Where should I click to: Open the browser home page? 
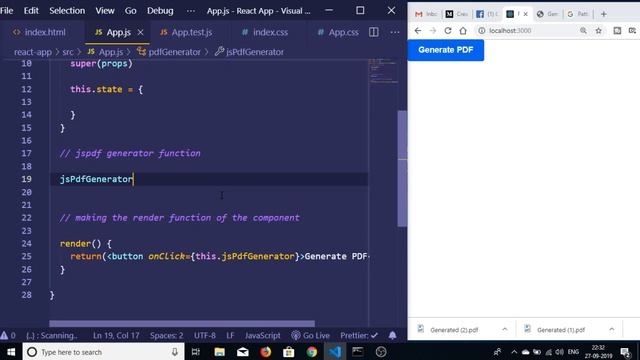(463, 31)
